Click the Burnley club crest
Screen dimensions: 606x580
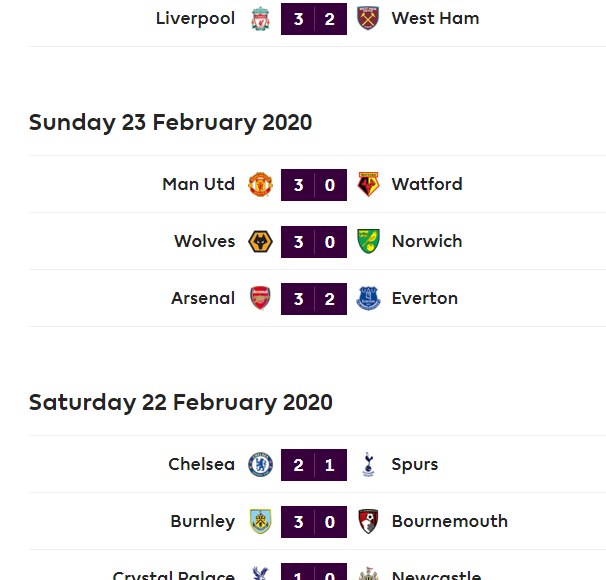(261, 521)
